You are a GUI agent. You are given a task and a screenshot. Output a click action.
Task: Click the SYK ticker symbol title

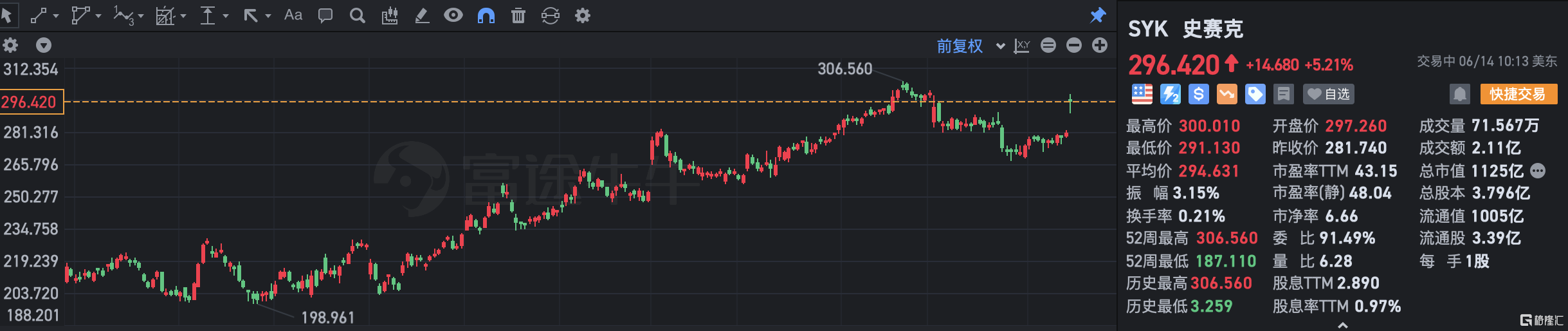(x=1148, y=29)
